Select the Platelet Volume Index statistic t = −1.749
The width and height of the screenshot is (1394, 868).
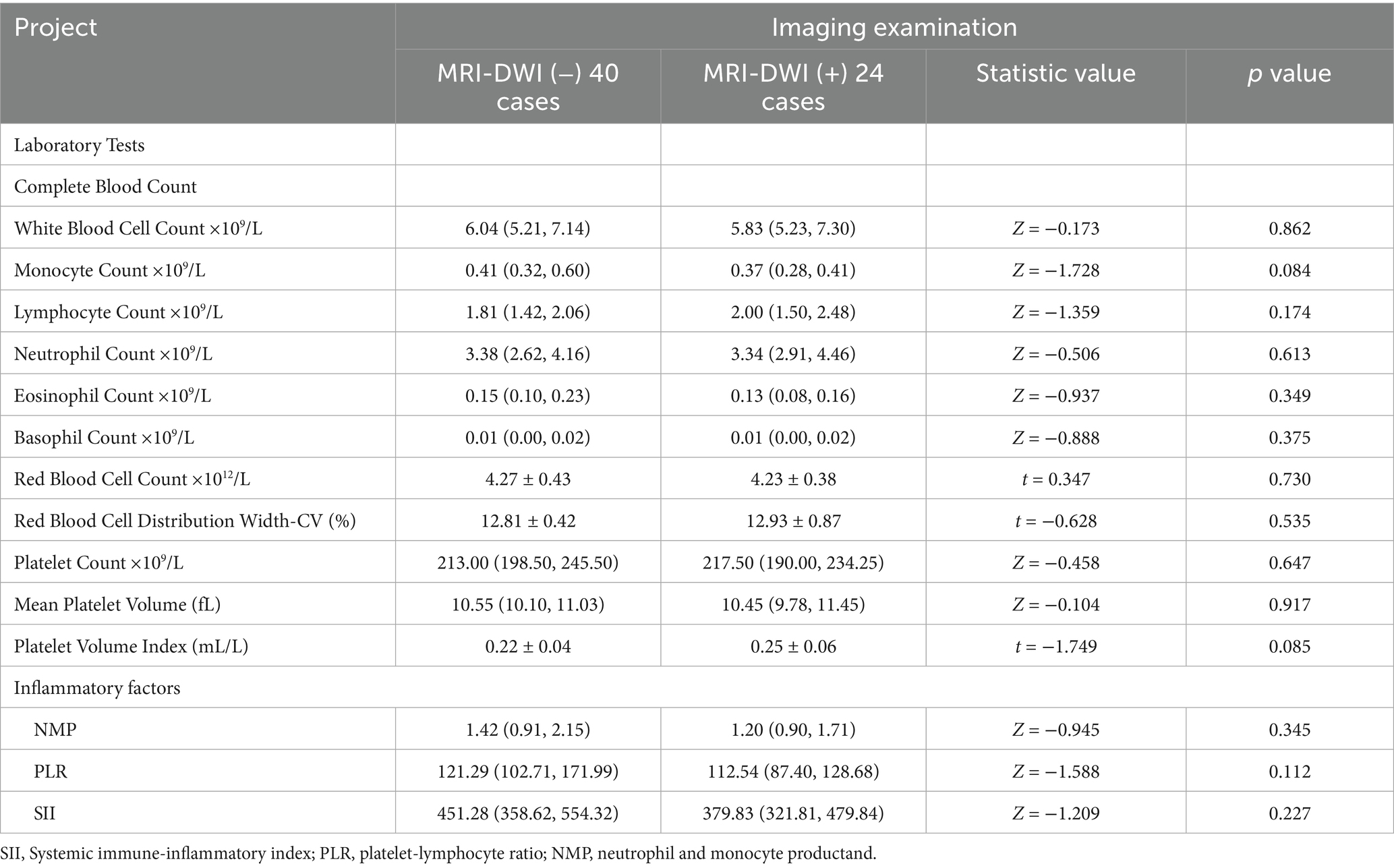point(1055,647)
